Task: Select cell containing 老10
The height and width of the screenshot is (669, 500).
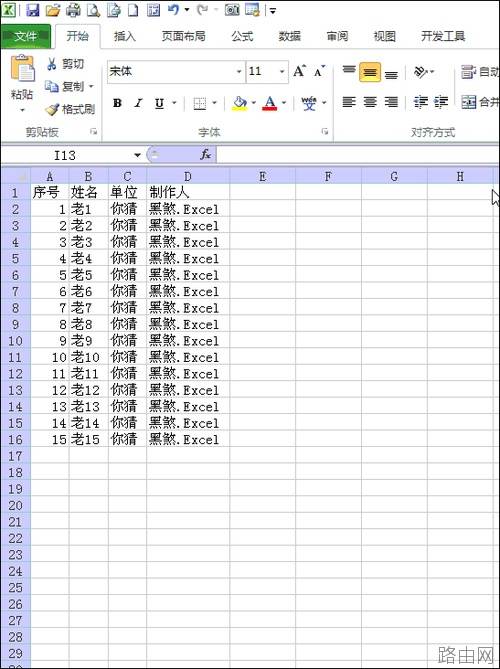Action: 88,357
